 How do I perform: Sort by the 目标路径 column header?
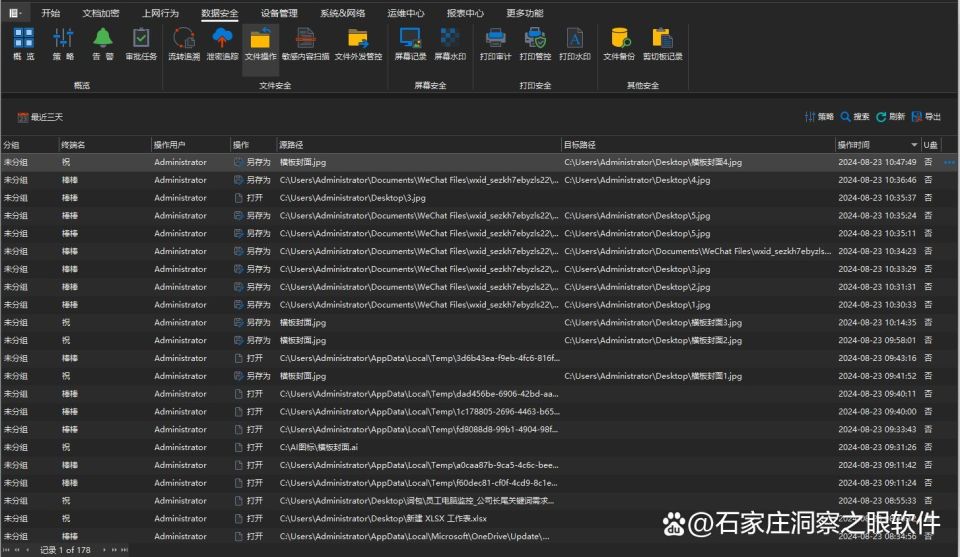point(698,145)
